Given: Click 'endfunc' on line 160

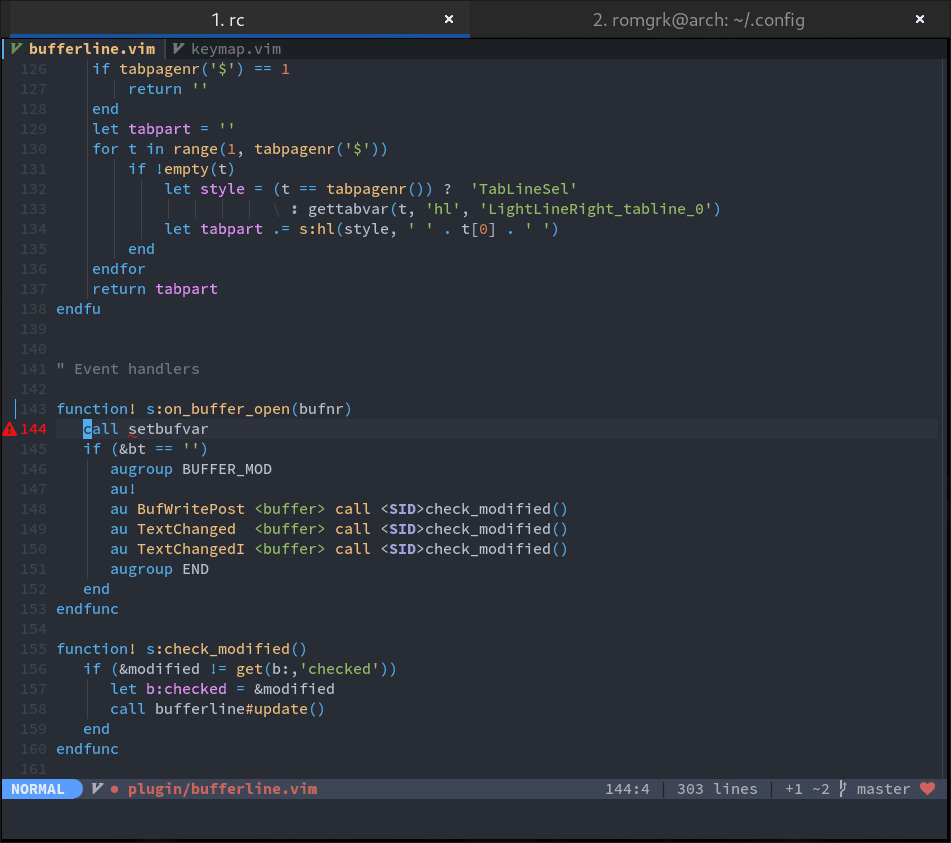Looking at the screenshot, I should [87, 750].
